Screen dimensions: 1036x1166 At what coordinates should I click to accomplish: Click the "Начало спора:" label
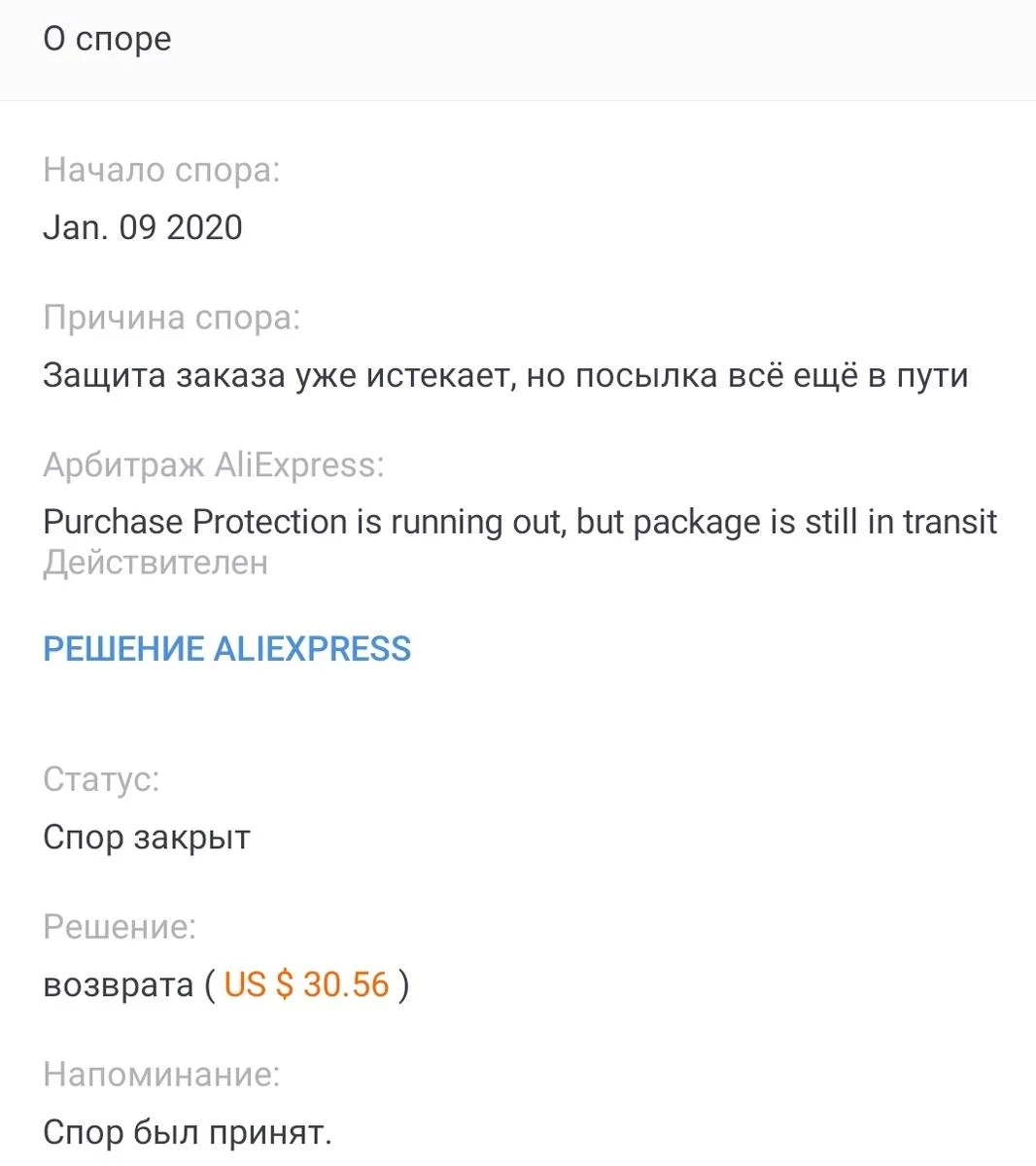point(161,170)
